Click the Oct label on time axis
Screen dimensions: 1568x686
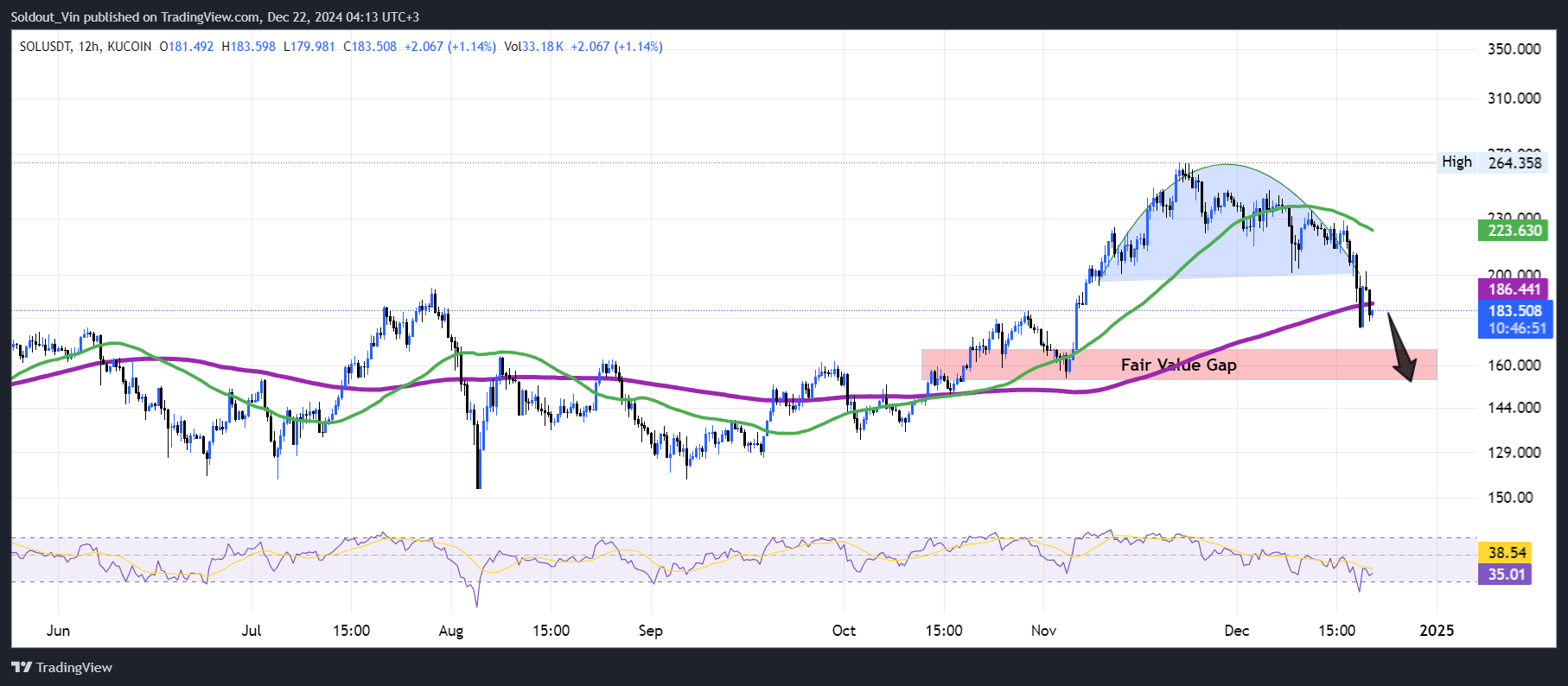(x=844, y=630)
